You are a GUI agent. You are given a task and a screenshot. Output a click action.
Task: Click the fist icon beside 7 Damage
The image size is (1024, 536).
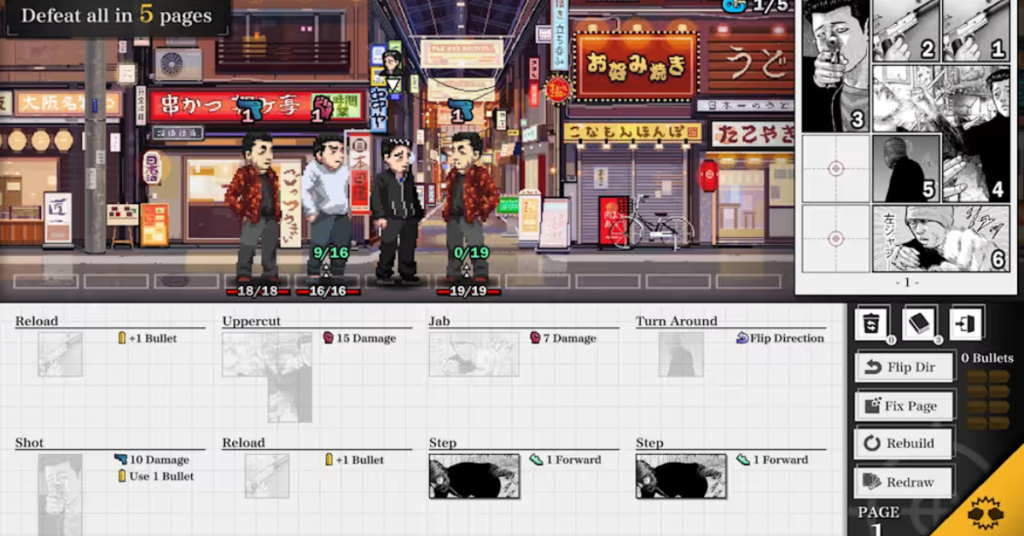535,338
